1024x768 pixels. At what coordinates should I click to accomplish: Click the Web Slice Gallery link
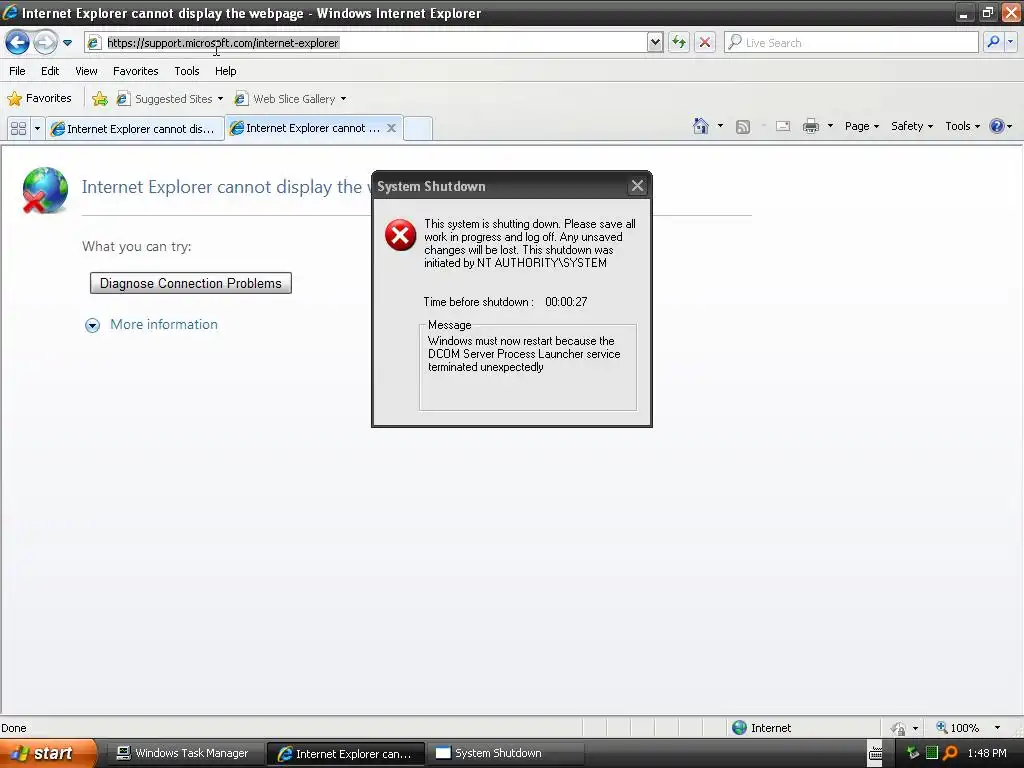[294, 99]
